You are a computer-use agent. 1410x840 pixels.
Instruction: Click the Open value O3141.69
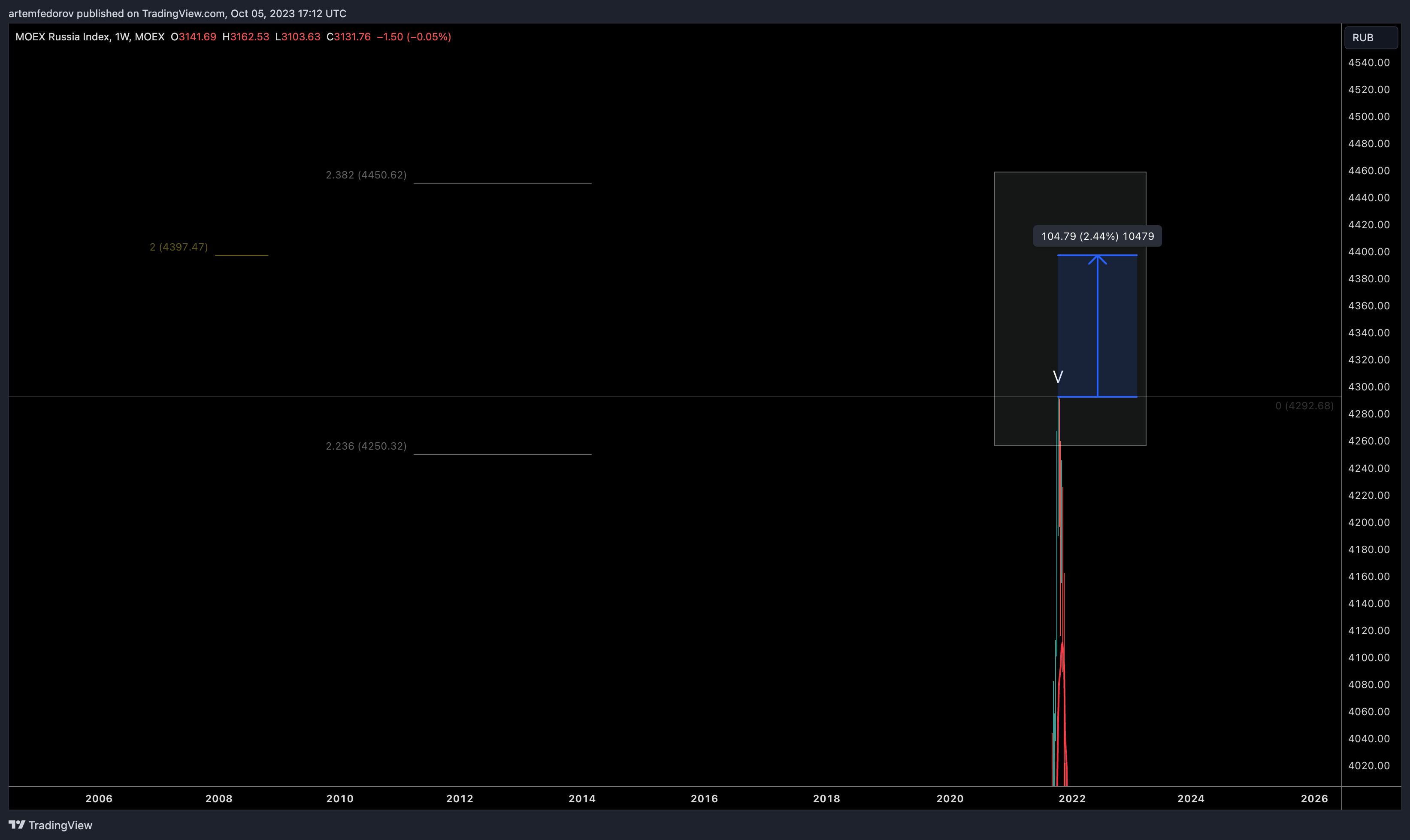click(194, 37)
